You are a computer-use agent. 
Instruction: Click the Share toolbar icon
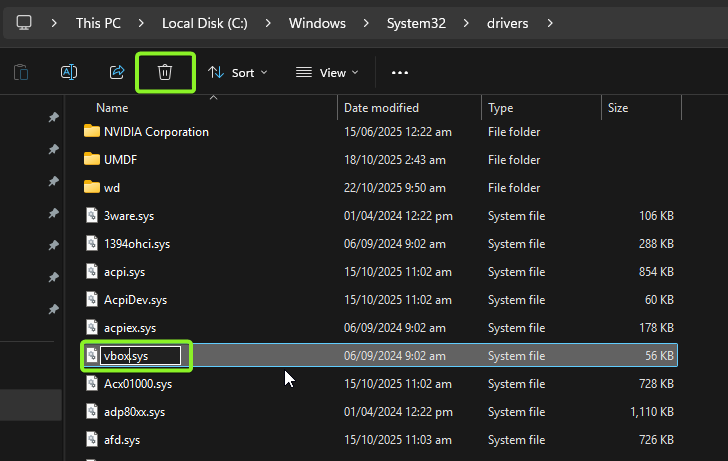pyautogui.click(x=117, y=72)
